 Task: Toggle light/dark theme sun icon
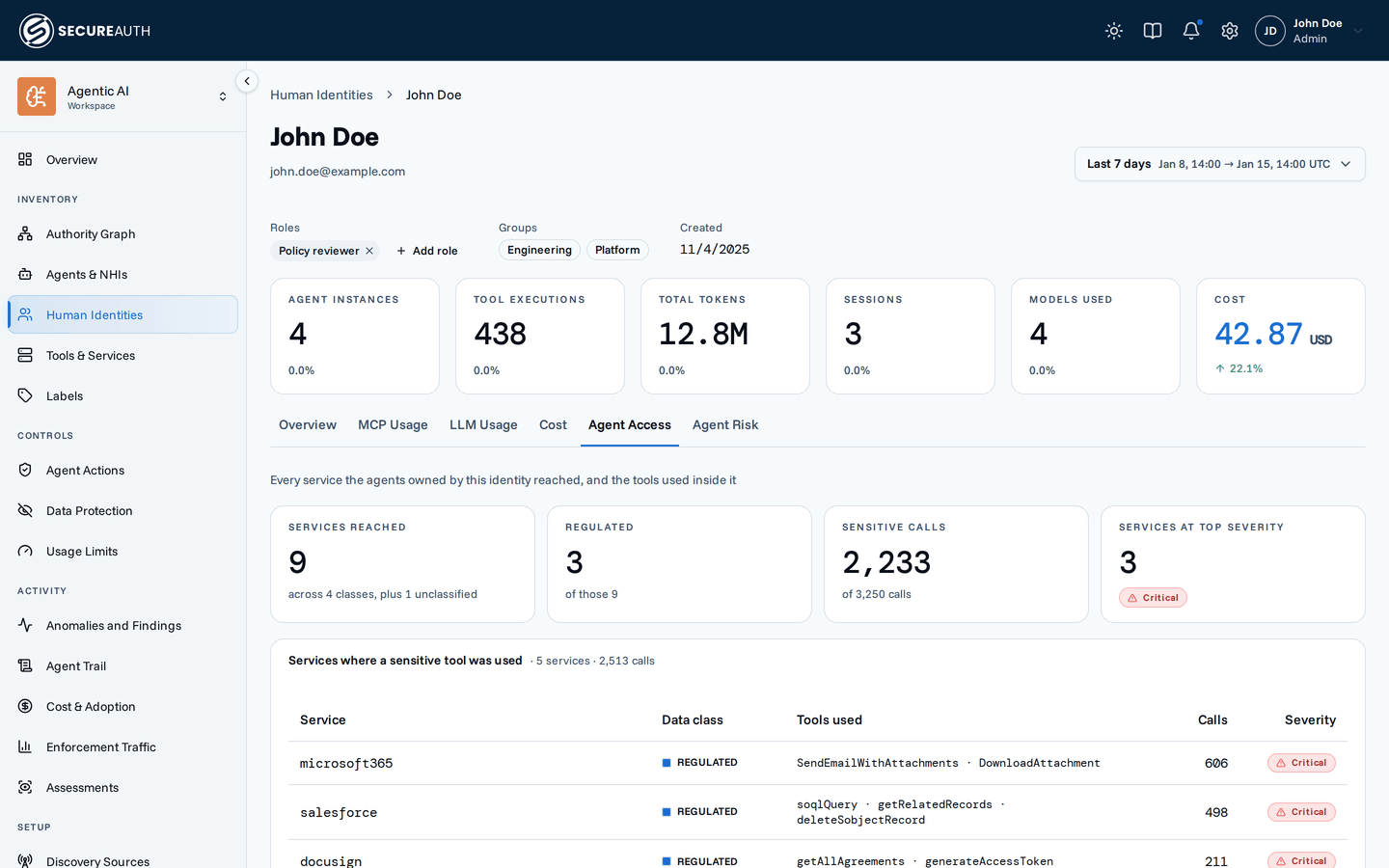1114,31
